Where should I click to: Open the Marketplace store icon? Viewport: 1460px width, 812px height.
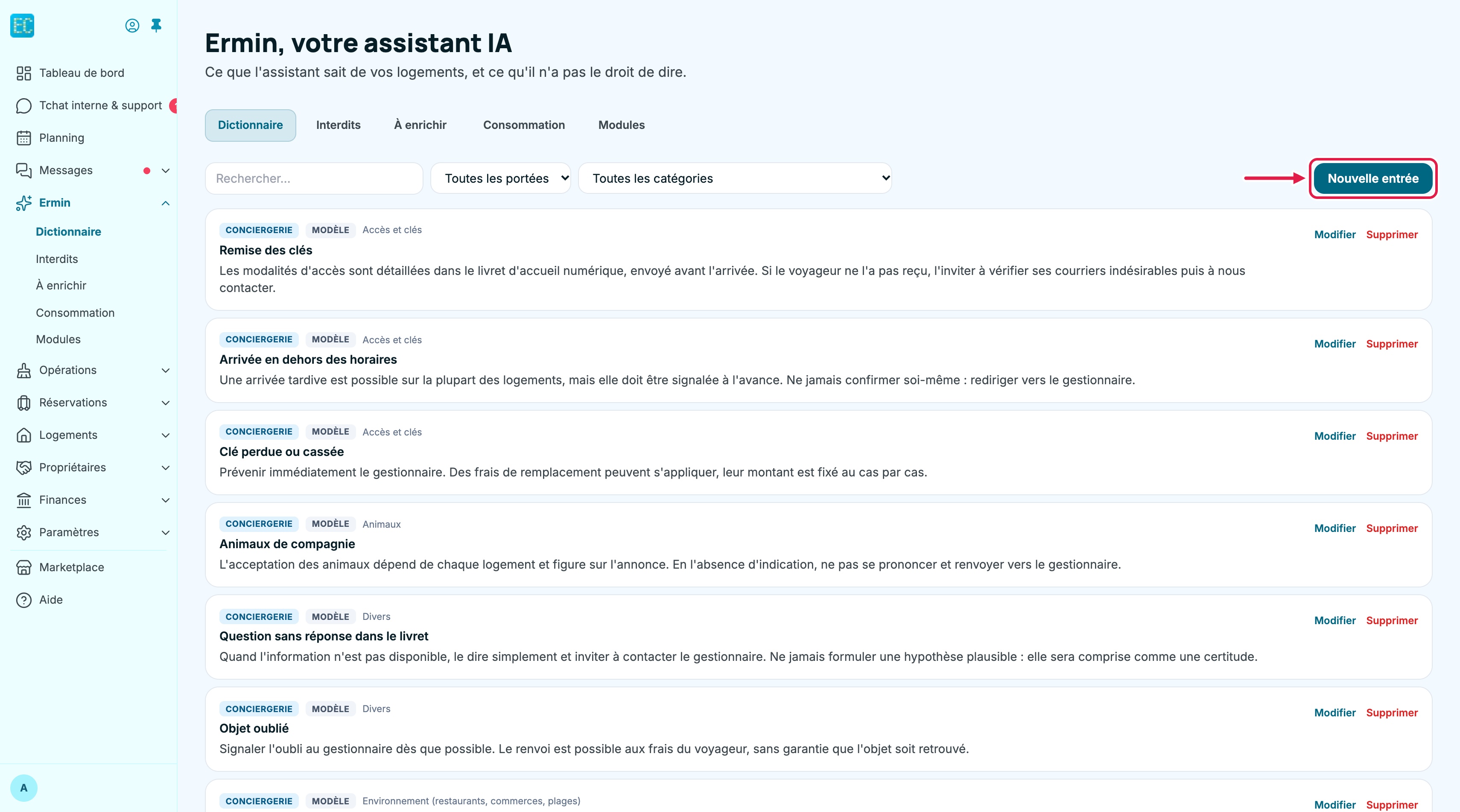(24, 567)
